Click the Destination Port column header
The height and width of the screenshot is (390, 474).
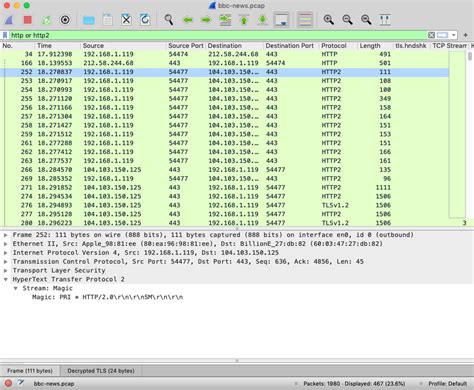(x=291, y=46)
